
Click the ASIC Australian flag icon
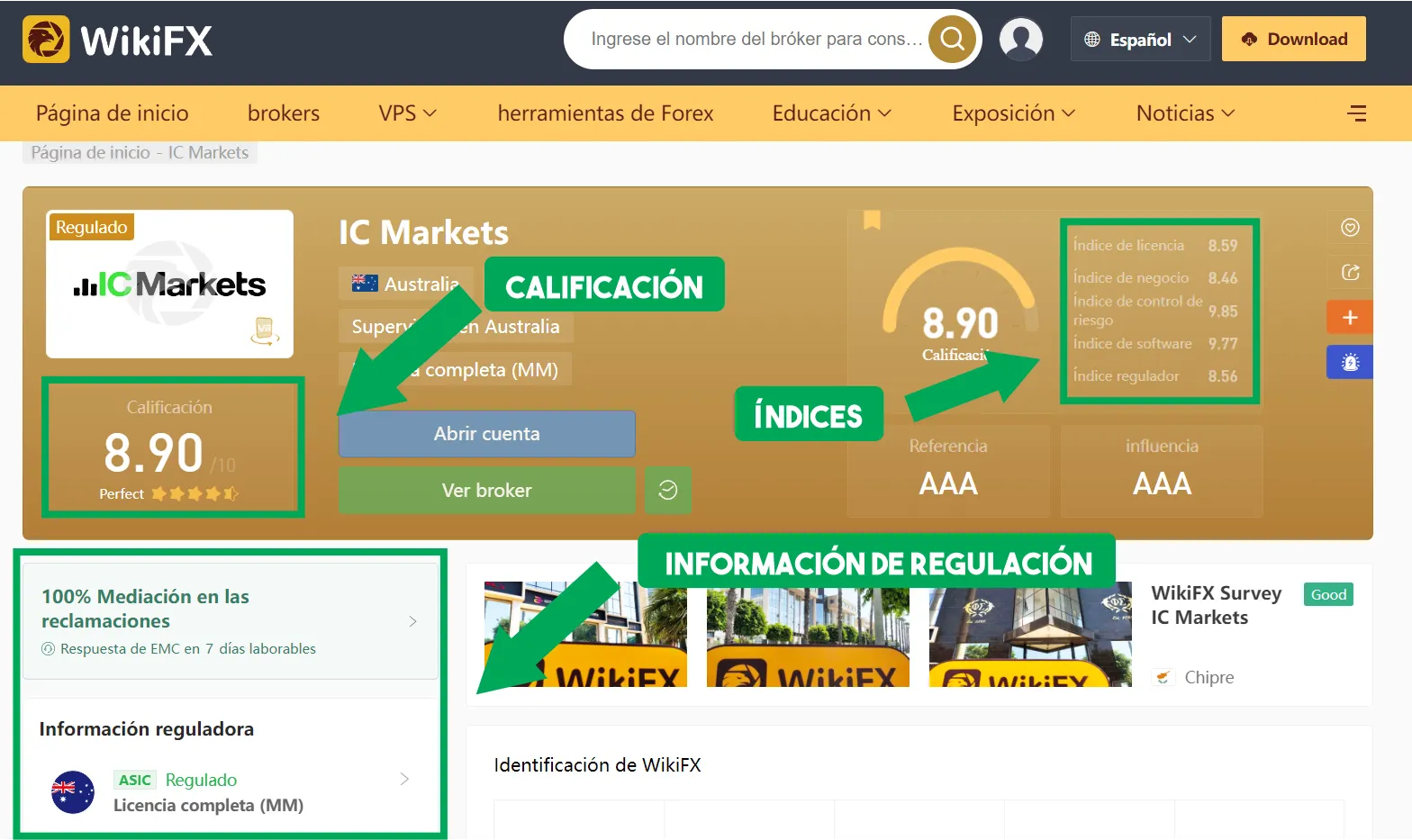[73, 792]
